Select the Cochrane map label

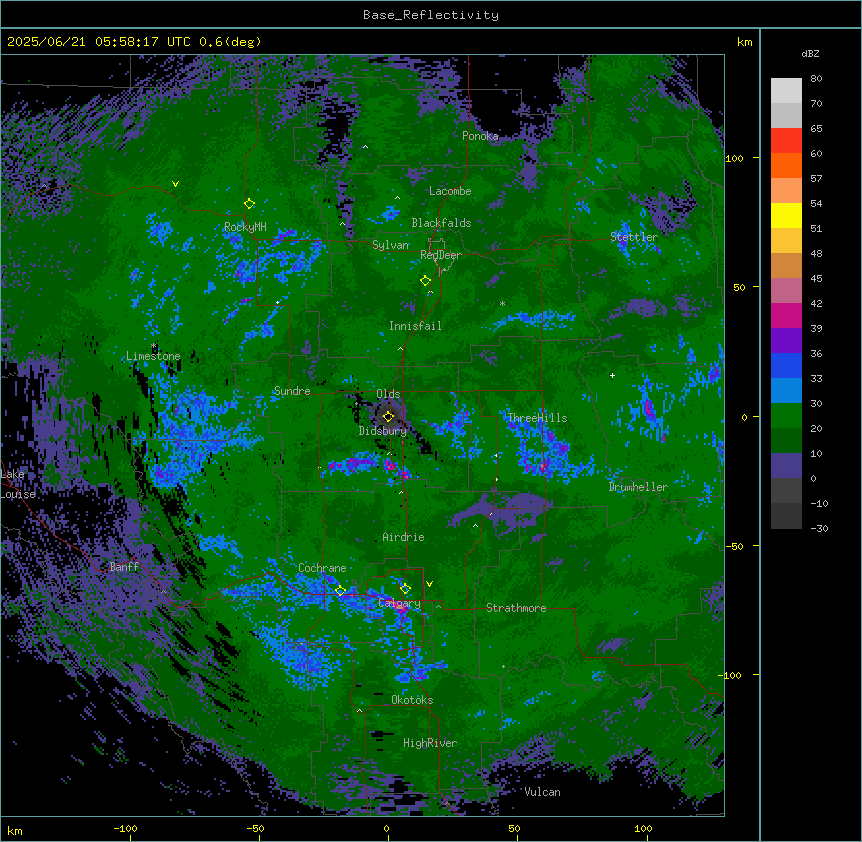click(x=322, y=568)
